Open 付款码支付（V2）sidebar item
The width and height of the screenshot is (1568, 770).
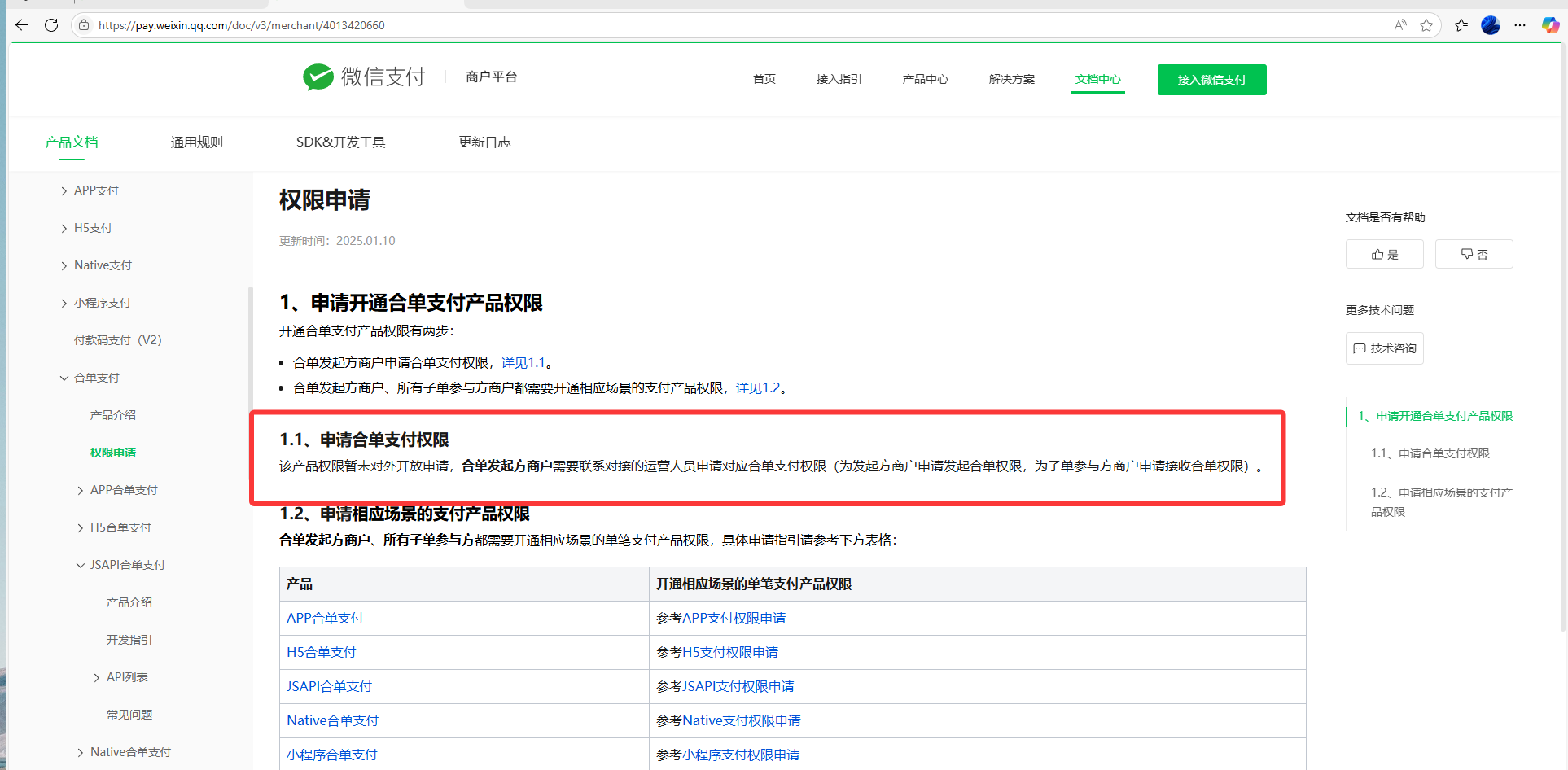(x=118, y=340)
